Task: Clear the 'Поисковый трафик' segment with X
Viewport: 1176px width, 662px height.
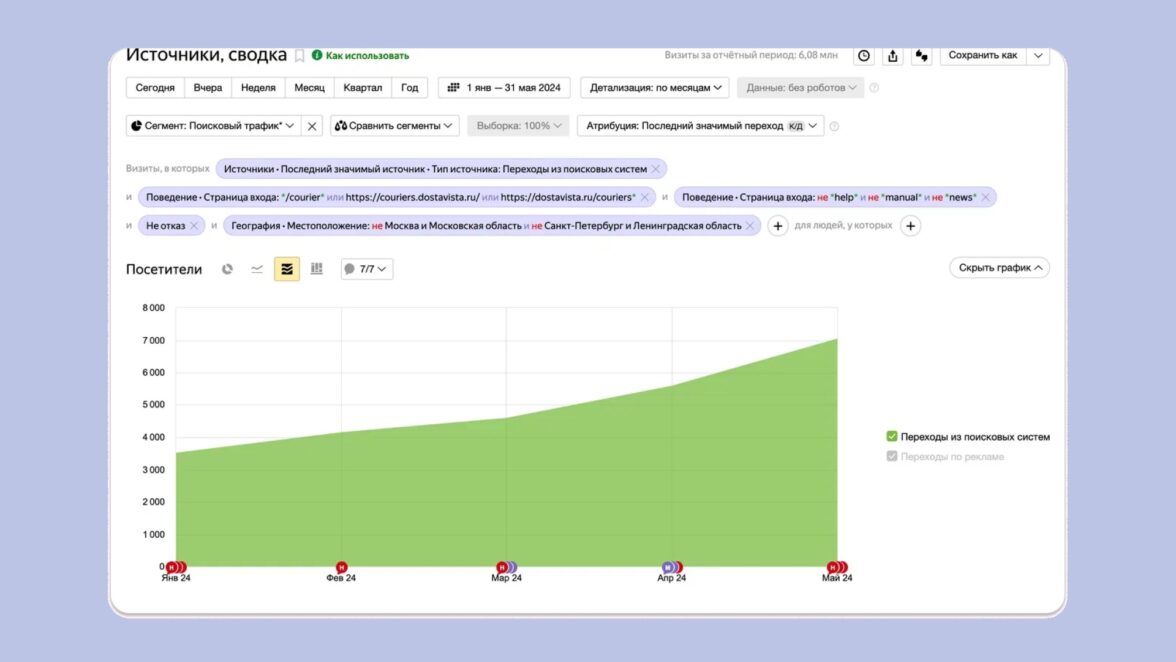Action: (312, 126)
